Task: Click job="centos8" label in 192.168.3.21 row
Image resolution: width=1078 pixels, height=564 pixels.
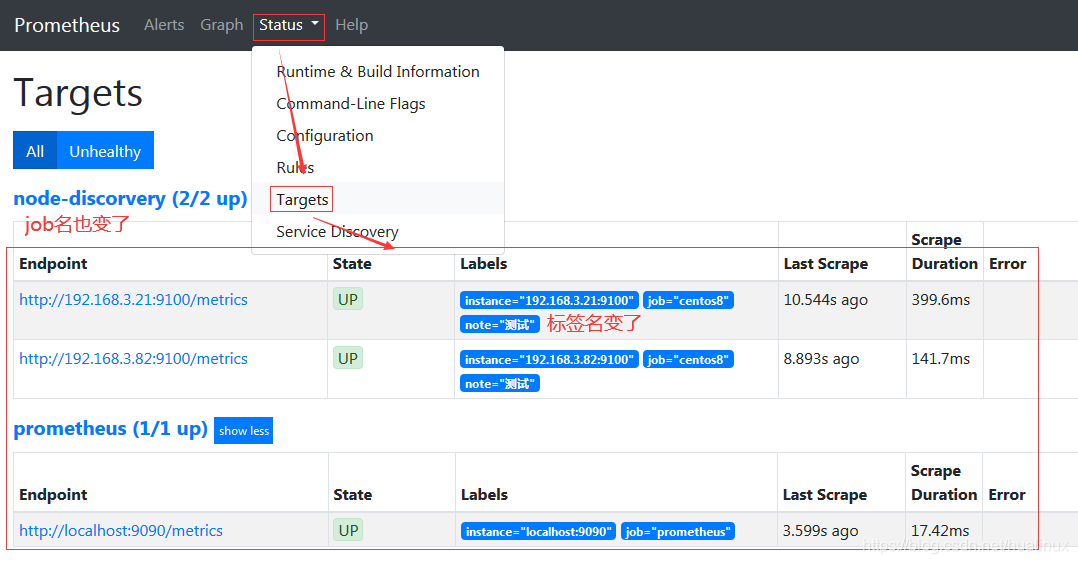Action: [688, 301]
